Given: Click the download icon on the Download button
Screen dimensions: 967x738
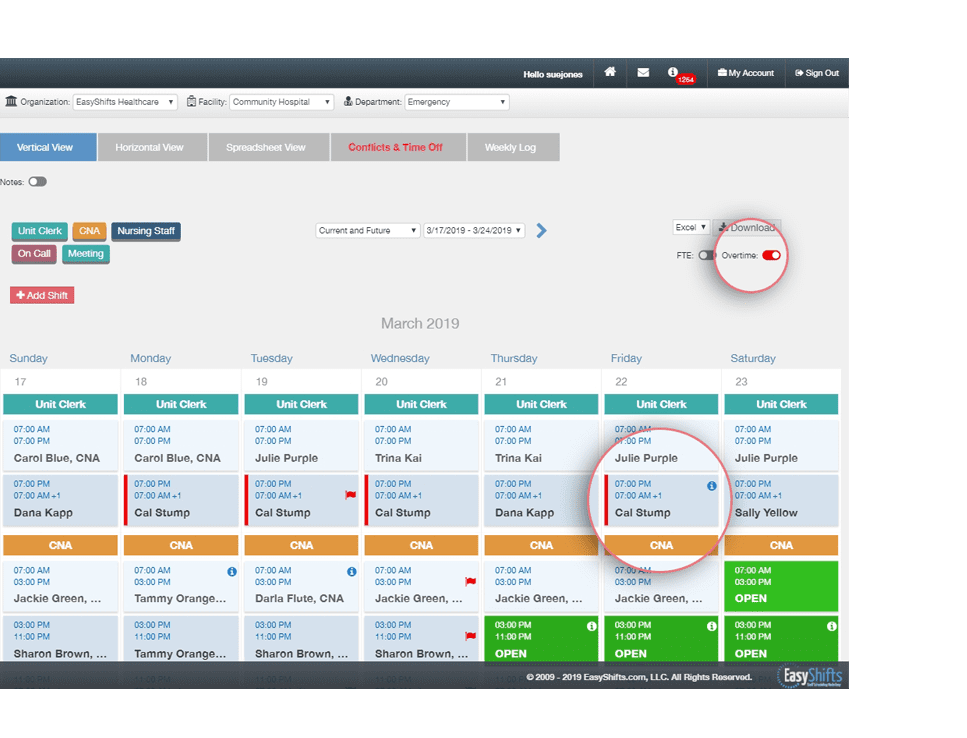Looking at the screenshot, I should pos(725,227).
